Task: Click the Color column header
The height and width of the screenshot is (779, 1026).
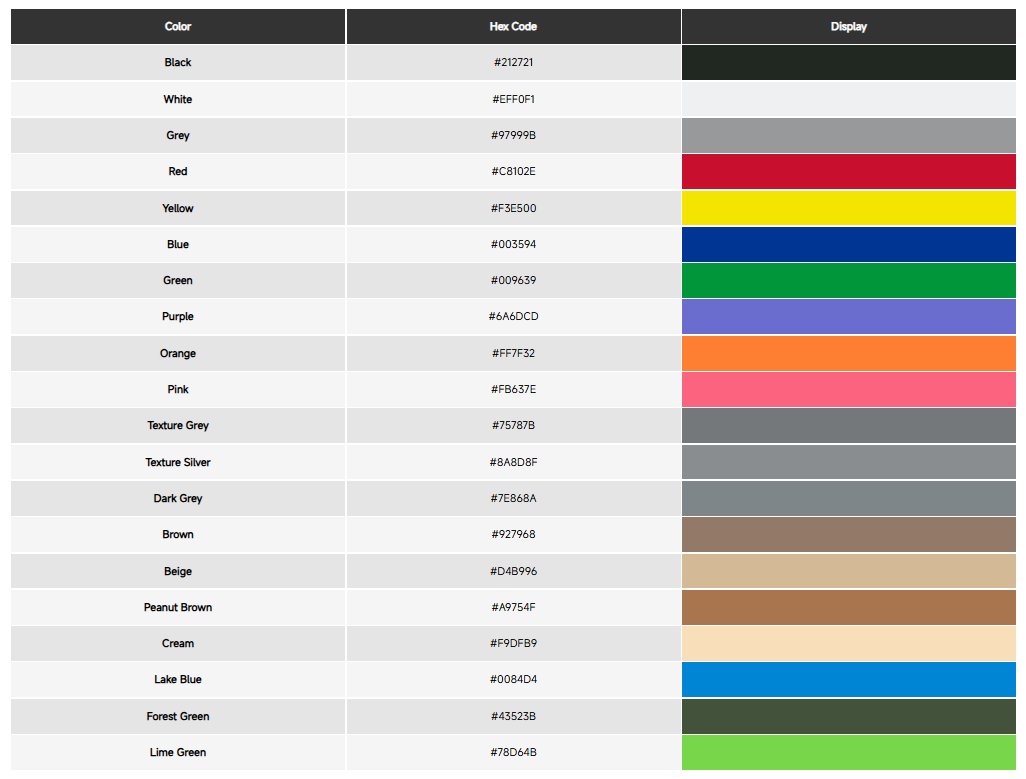Action: click(x=178, y=27)
